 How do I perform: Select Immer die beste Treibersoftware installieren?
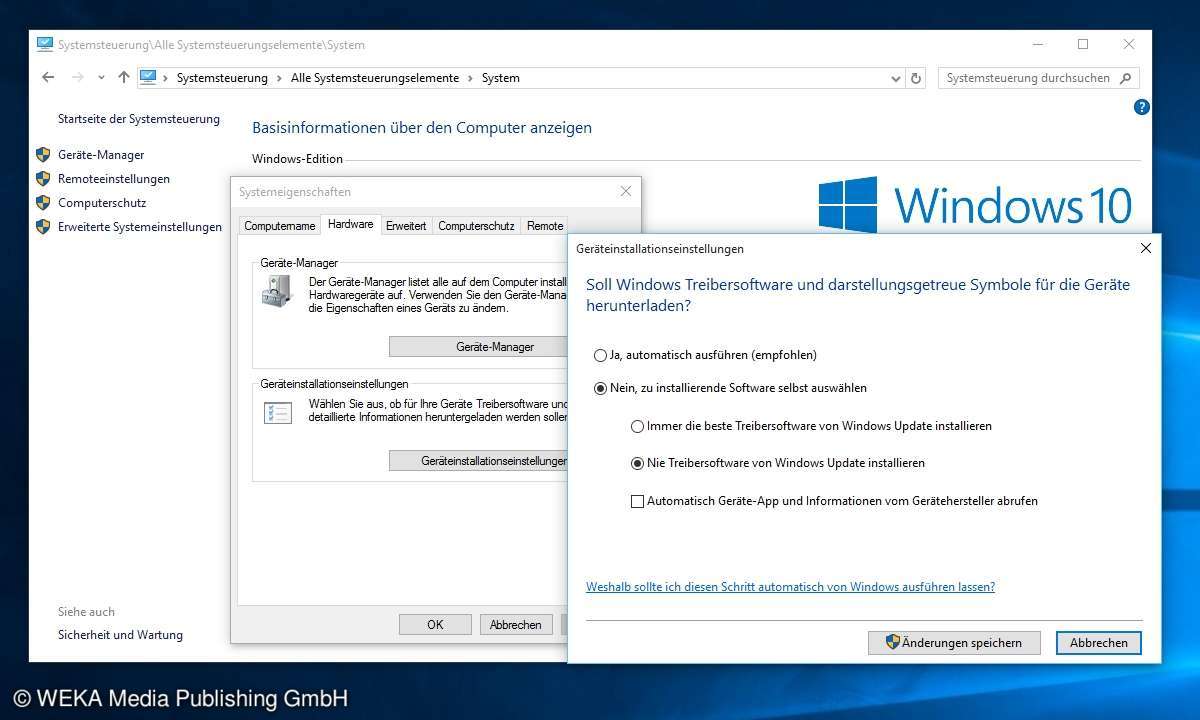(811, 426)
